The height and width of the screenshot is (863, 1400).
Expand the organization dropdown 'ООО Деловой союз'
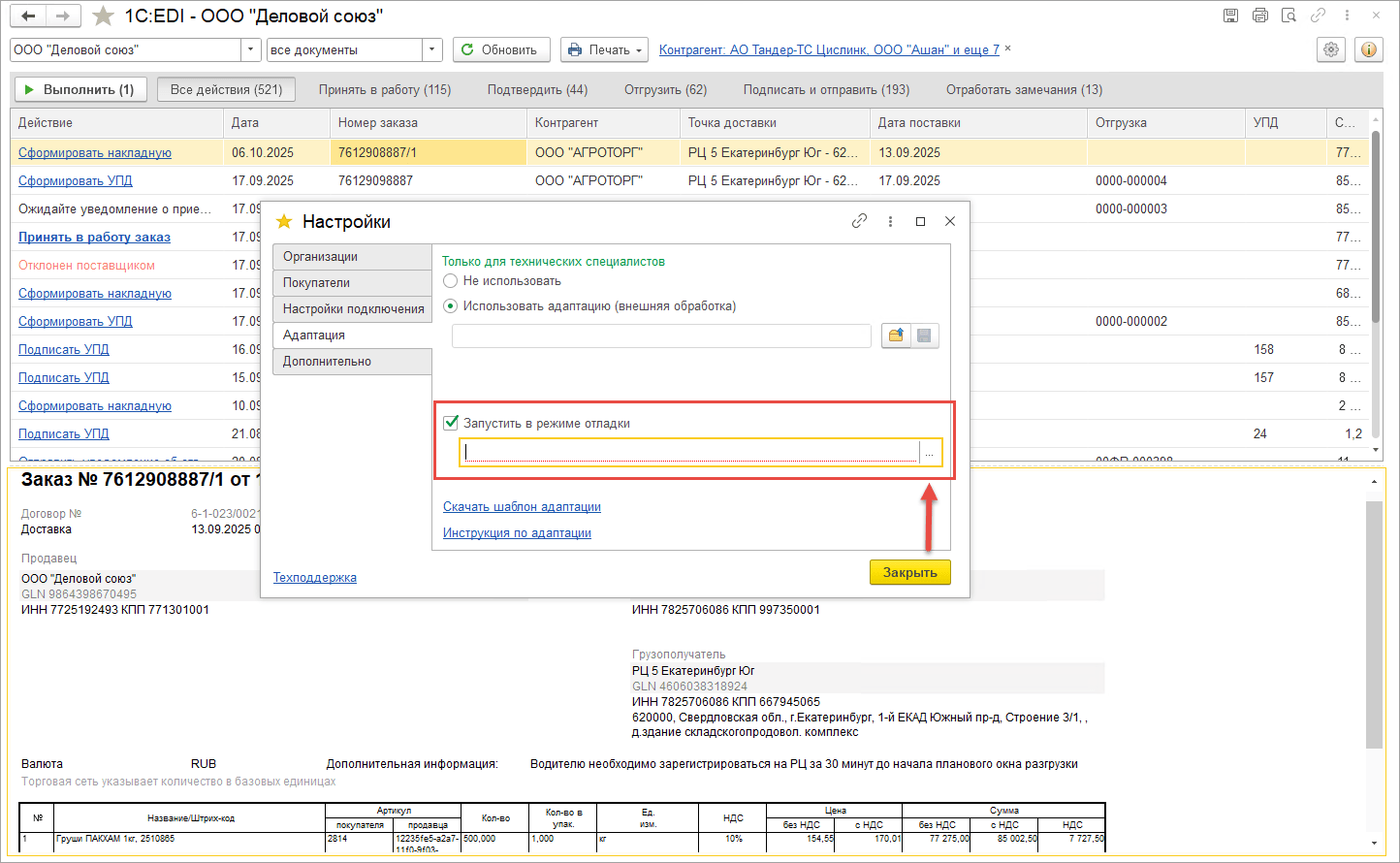pyautogui.click(x=251, y=49)
